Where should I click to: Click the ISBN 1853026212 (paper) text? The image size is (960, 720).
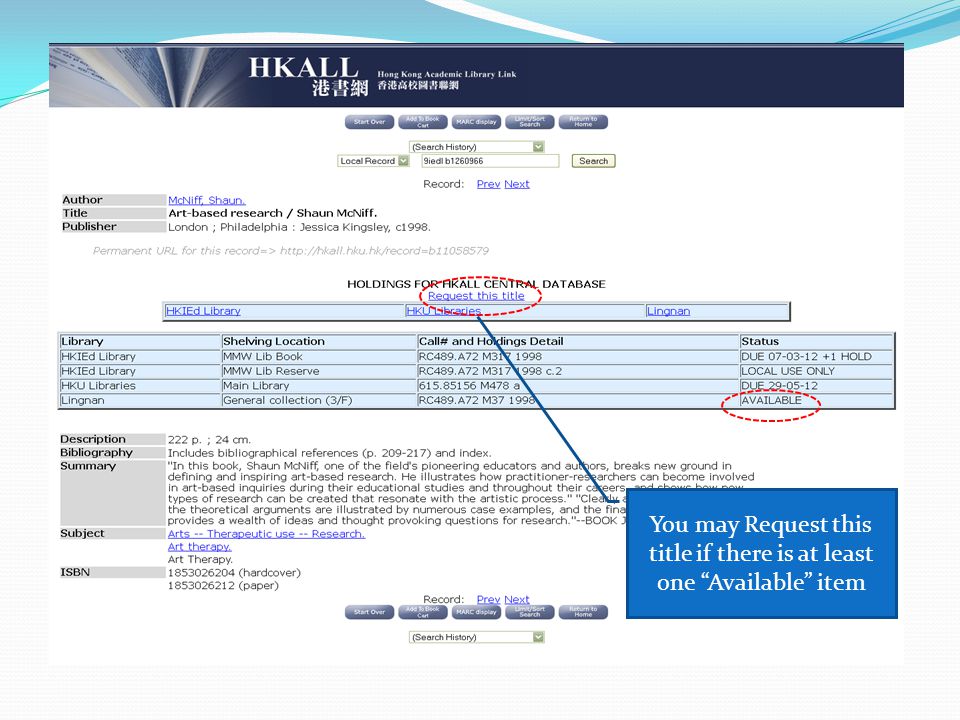[x=223, y=586]
